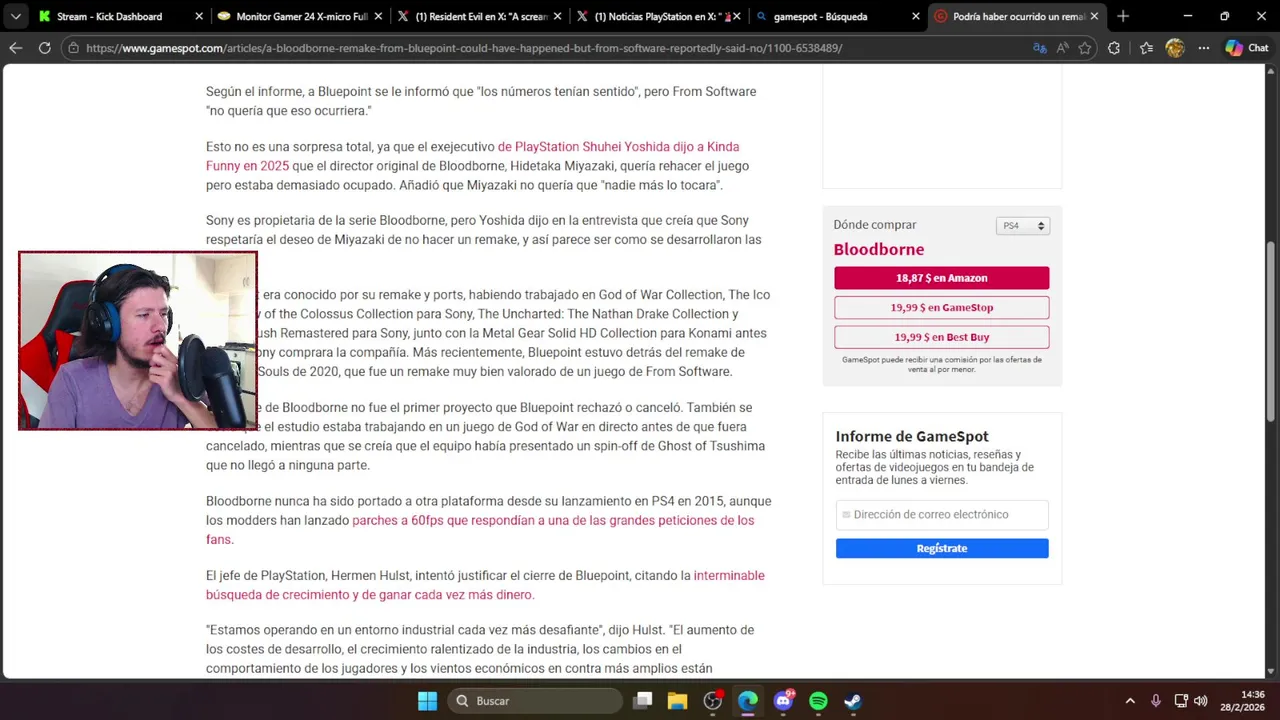Open the tab actions menu arrow

[x=15, y=16]
